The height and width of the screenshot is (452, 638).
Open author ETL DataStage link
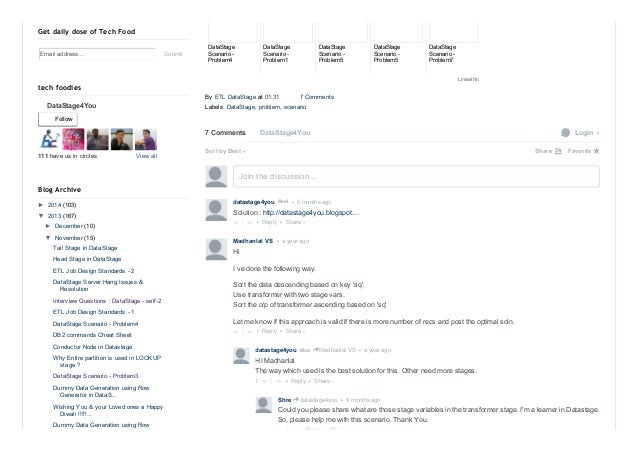click(x=235, y=97)
